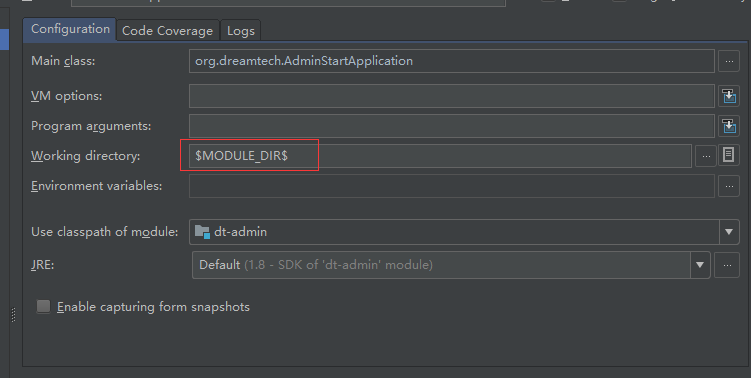751x378 pixels.
Task: Open the classpath module dropdown arrow
Action: [x=729, y=232]
